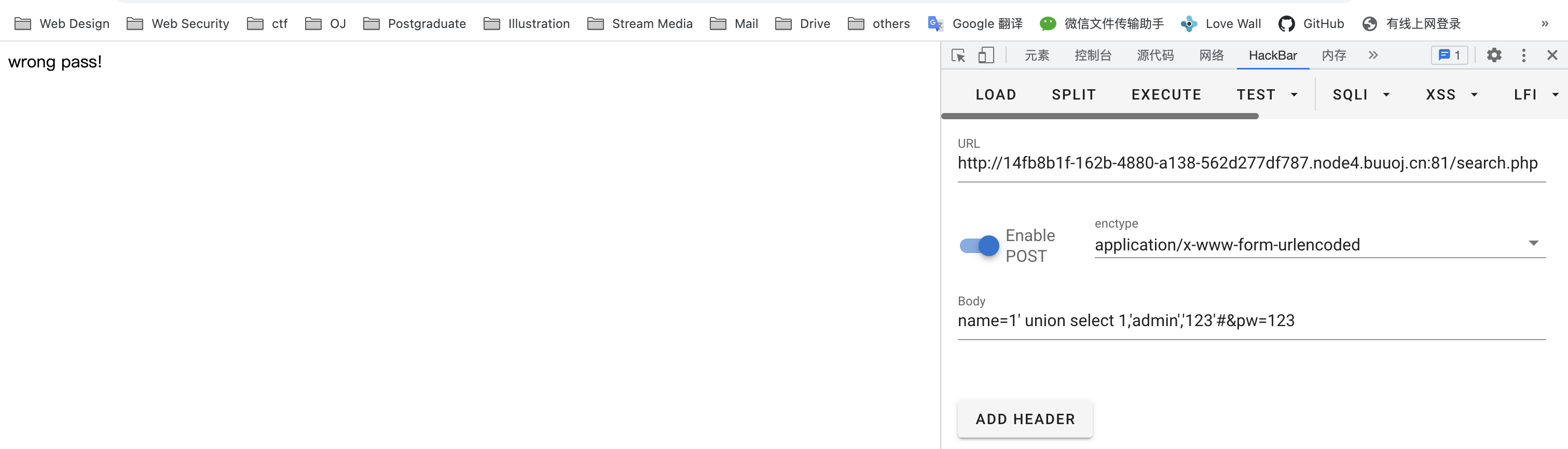Image resolution: width=1568 pixels, height=449 pixels.
Task: Activate the DevTools inspect element picker
Action: pos(958,55)
